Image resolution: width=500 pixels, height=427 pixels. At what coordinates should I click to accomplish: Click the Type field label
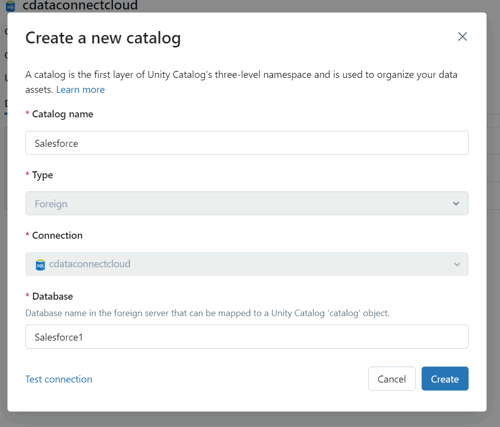[x=42, y=175]
